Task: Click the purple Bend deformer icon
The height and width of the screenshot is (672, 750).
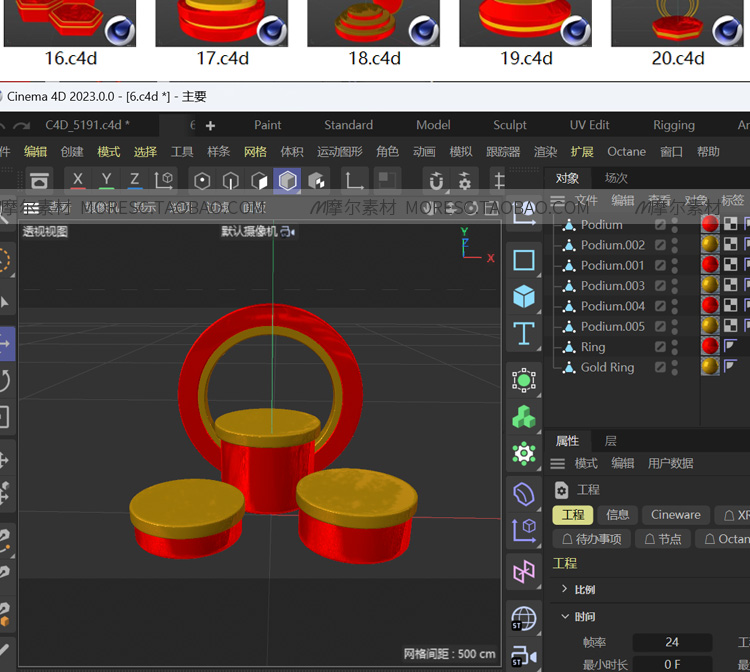Action: tap(524, 493)
